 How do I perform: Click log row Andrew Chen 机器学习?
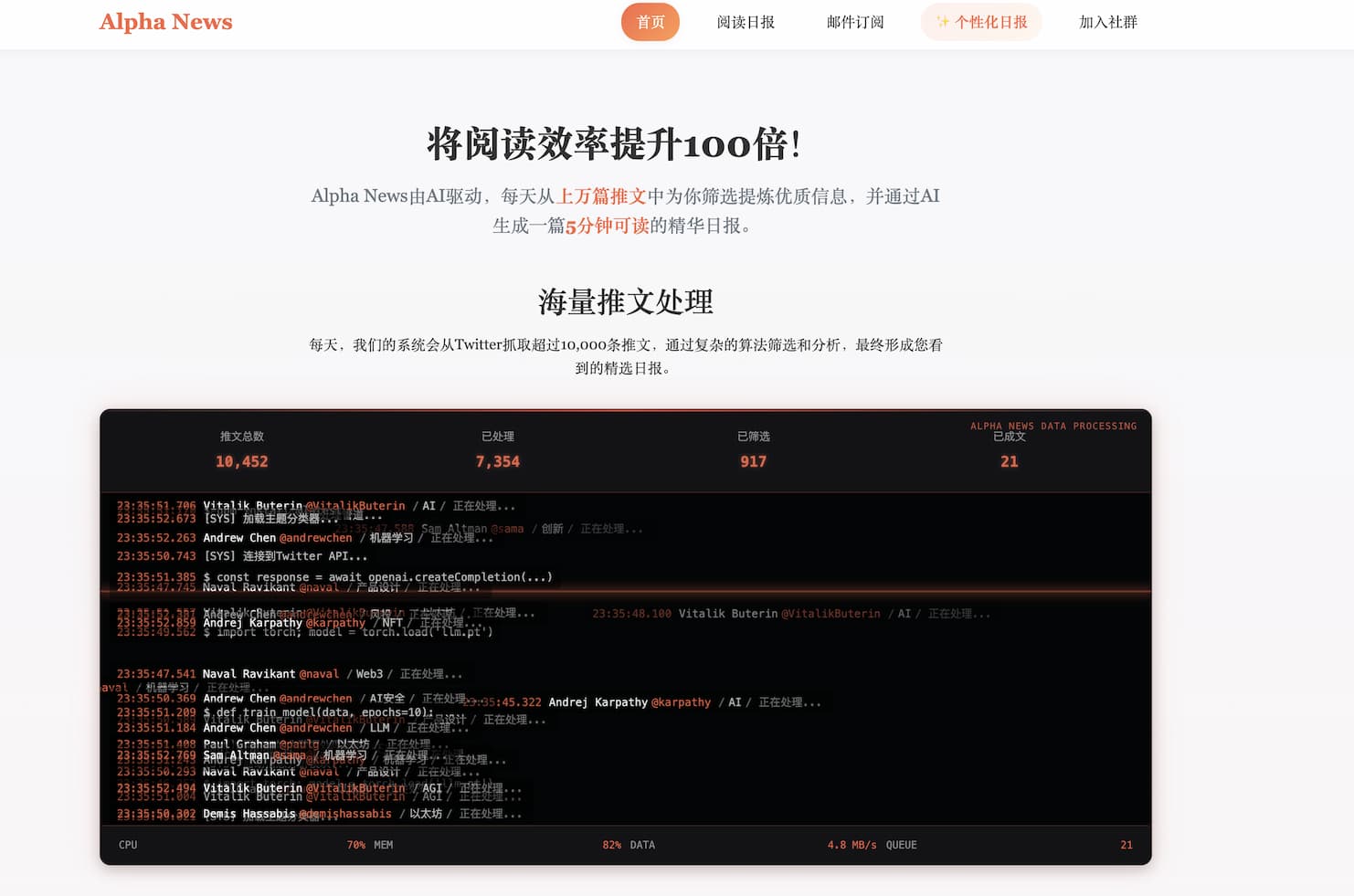[x=305, y=538]
